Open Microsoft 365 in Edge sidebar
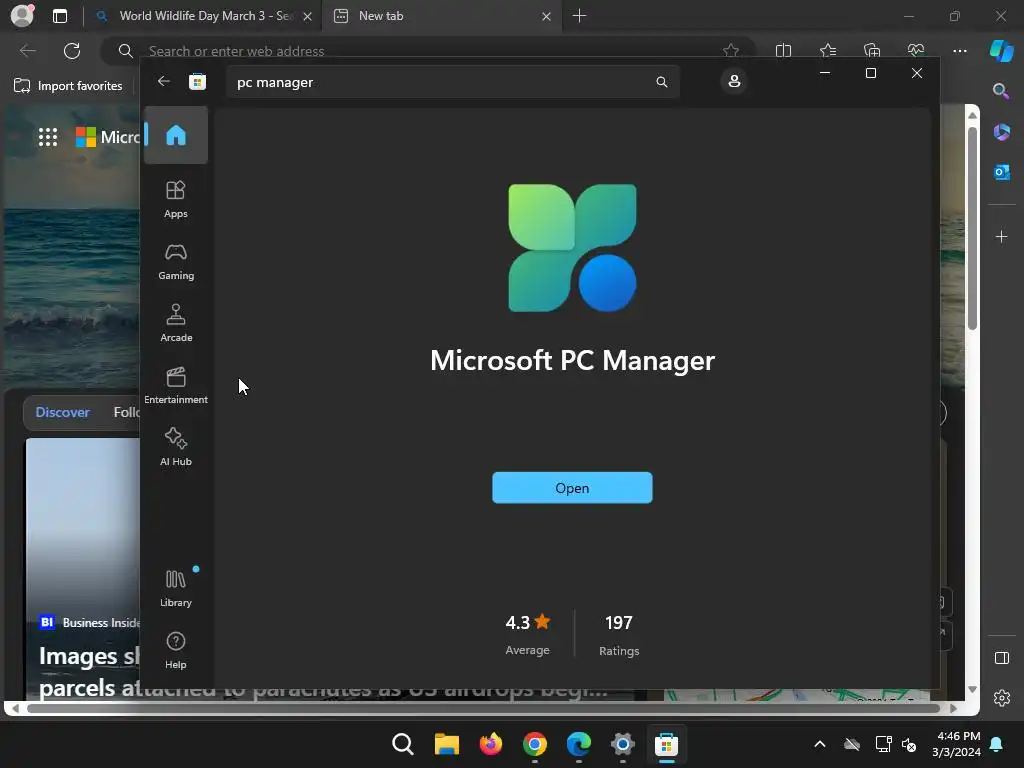 click(1001, 132)
